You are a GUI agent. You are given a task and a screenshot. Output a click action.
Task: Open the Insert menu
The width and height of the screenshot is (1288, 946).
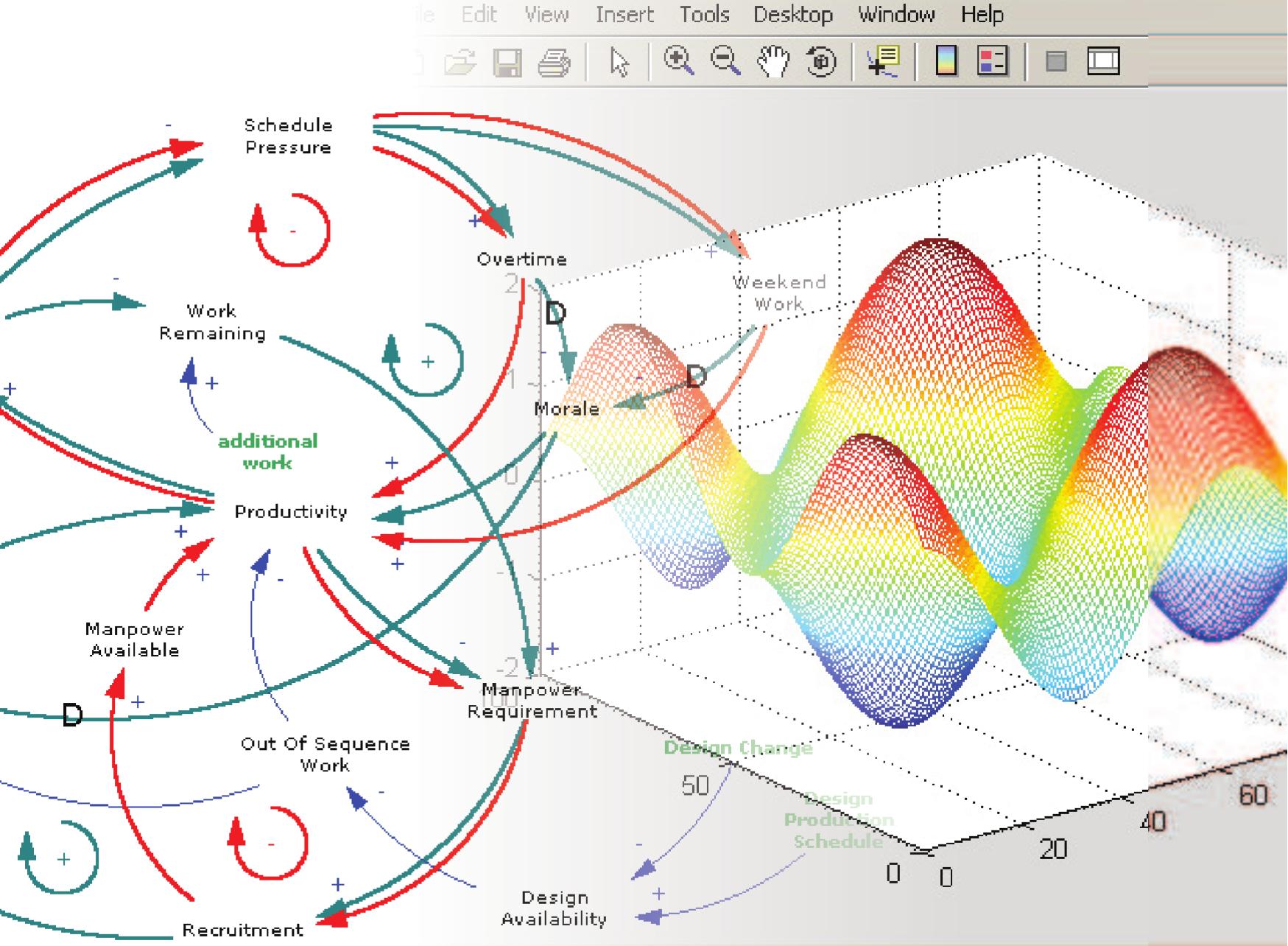click(624, 15)
